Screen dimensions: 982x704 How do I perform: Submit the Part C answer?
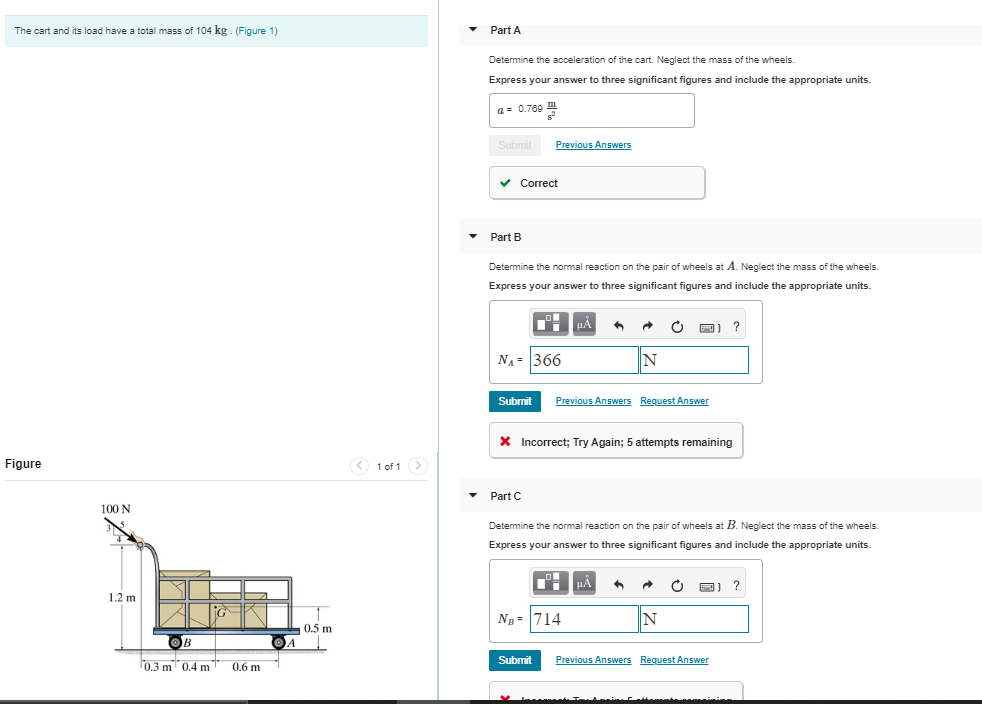[x=514, y=660]
